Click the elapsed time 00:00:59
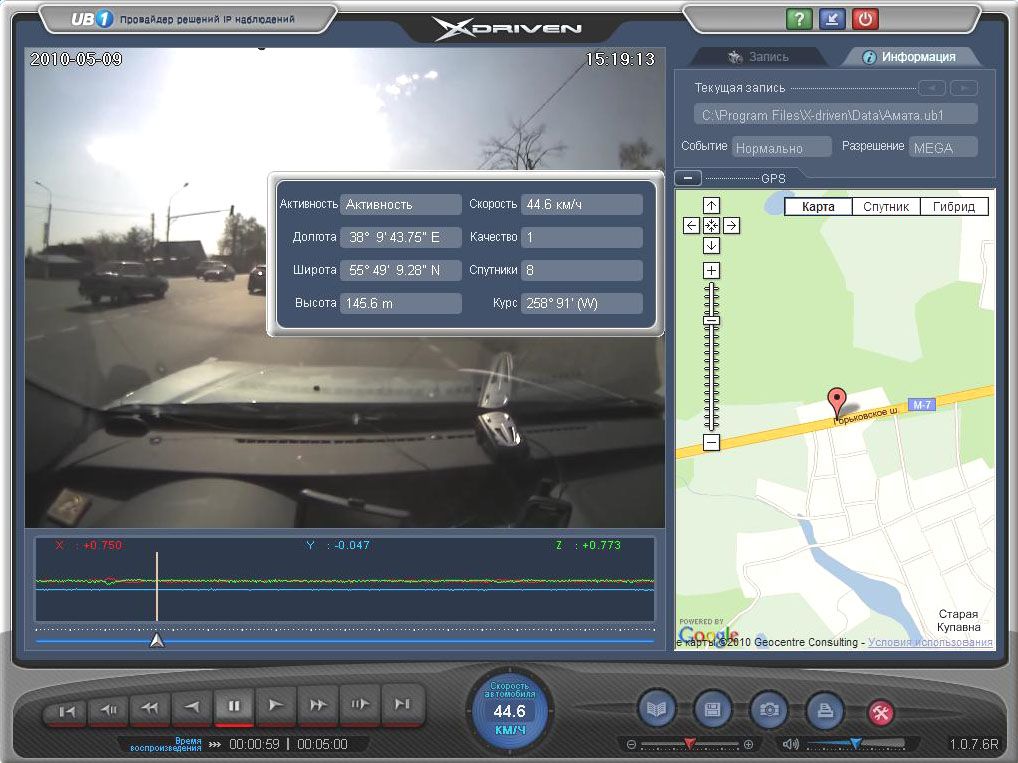 pos(254,744)
